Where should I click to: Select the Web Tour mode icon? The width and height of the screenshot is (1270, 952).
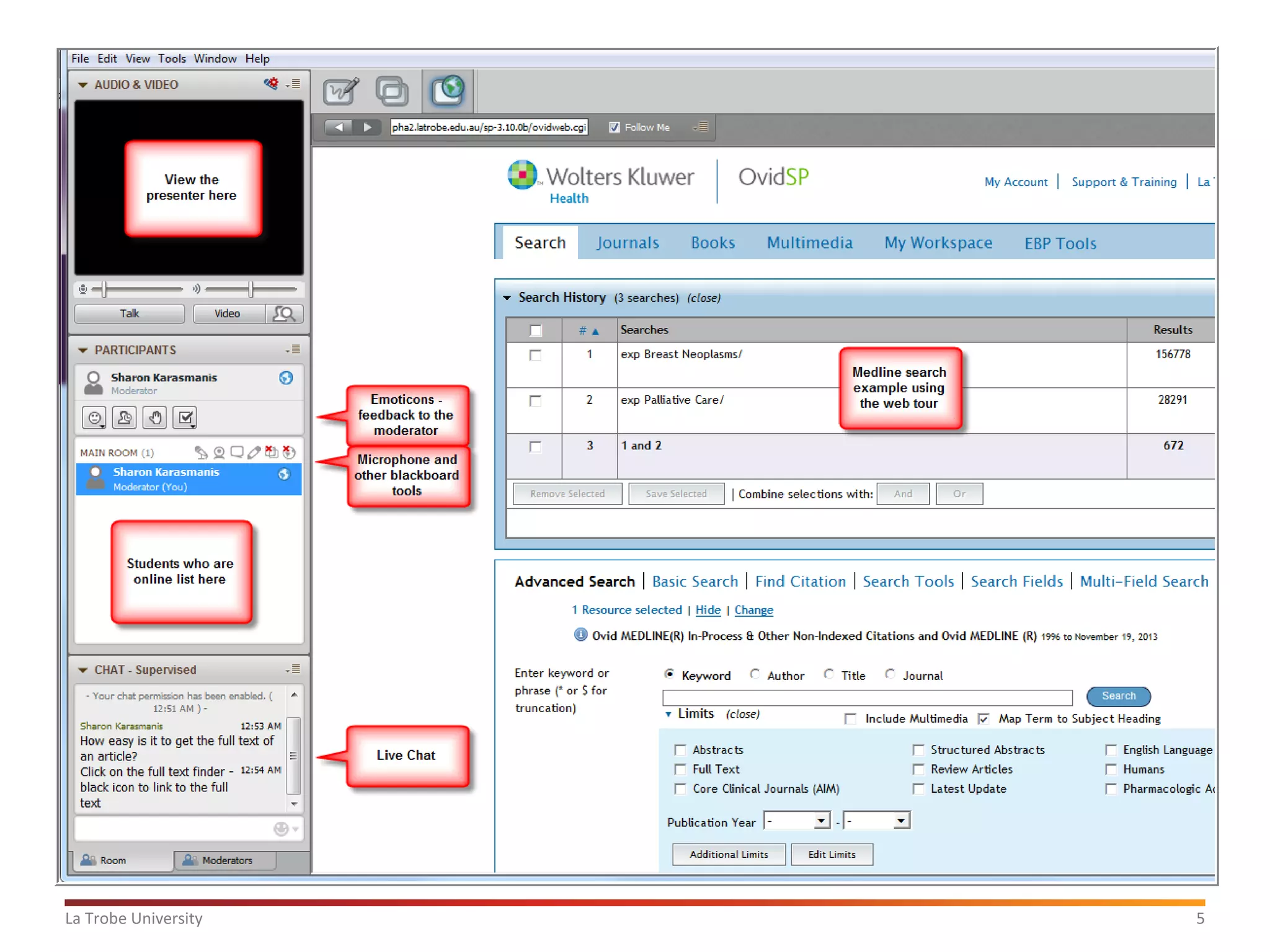tap(448, 91)
